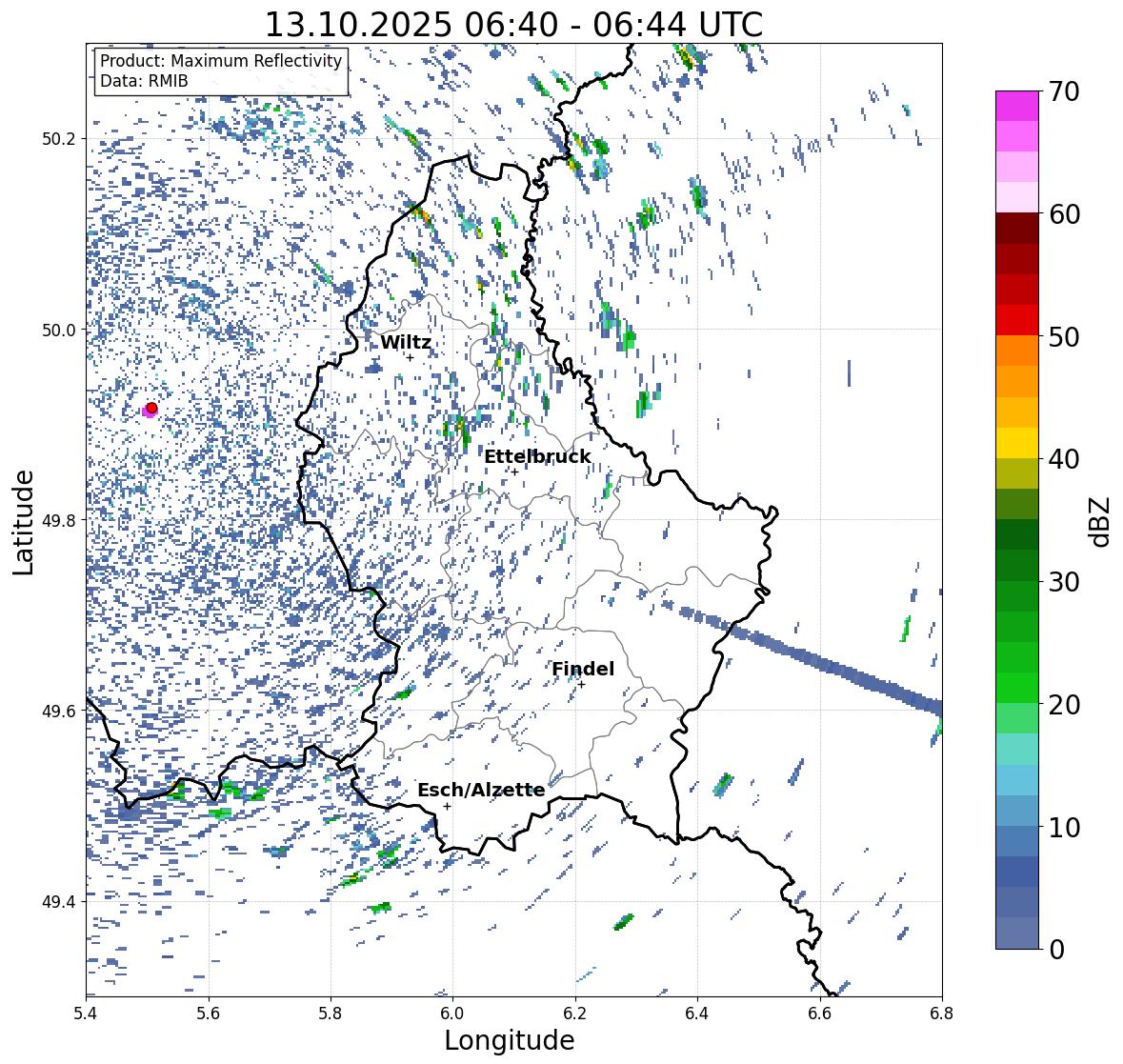Click the cross marker below Findel
Screen dimensions: 1123x1064
(582, 685)
